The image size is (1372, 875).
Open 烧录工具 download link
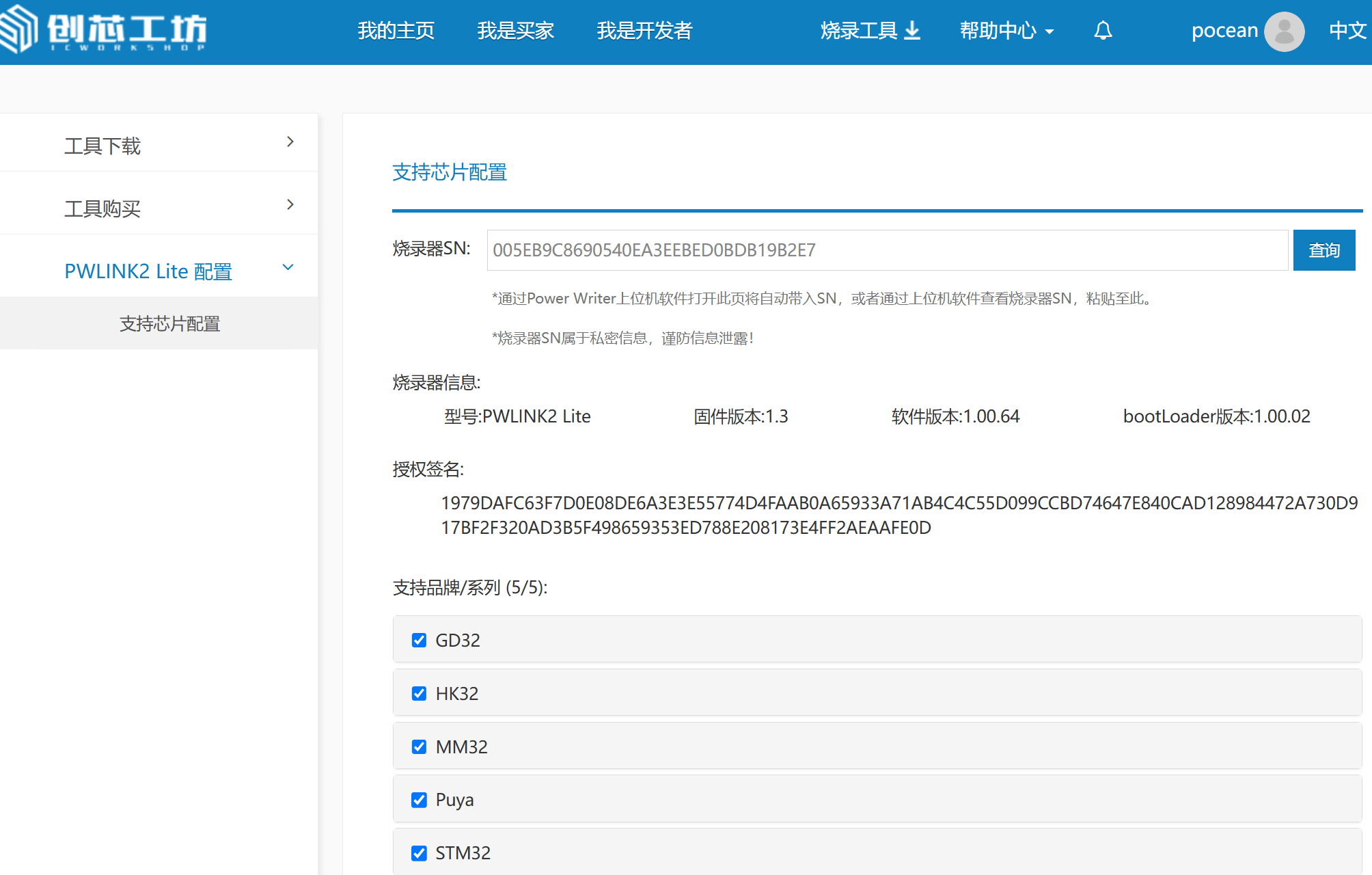pos(870,31)
